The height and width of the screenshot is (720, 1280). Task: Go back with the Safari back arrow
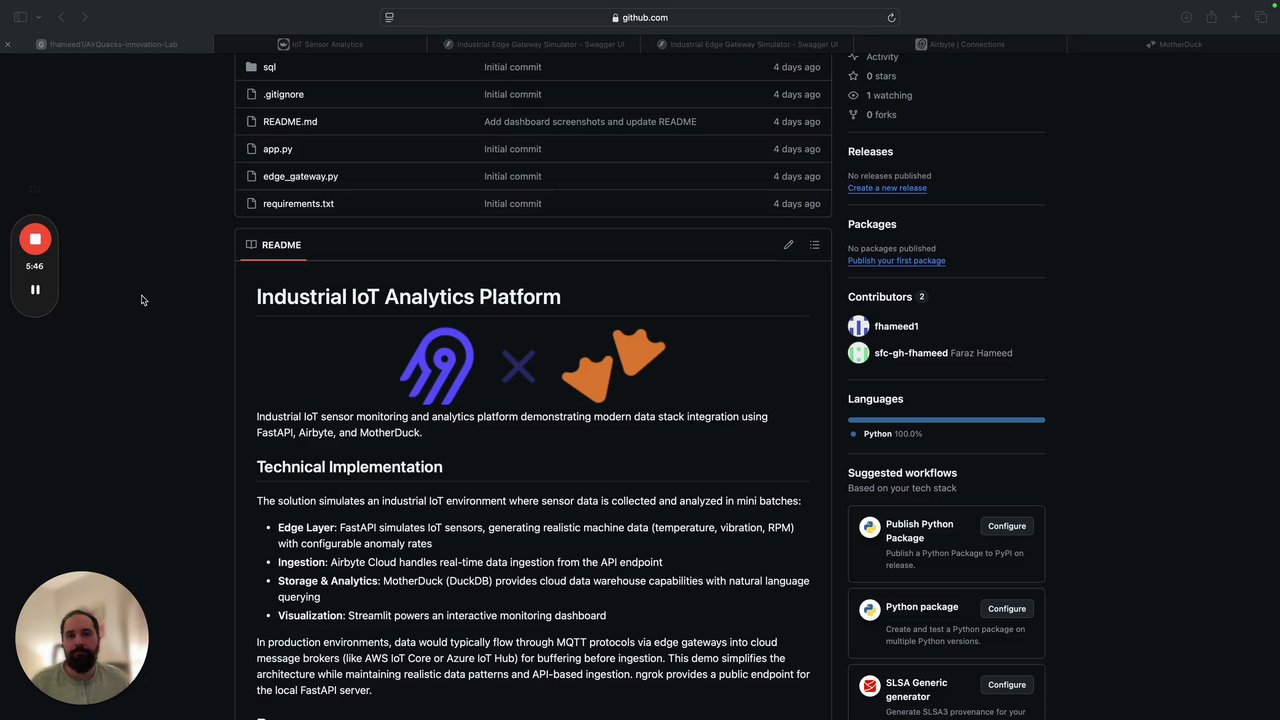pyautogui.click(x=61, y=17)
